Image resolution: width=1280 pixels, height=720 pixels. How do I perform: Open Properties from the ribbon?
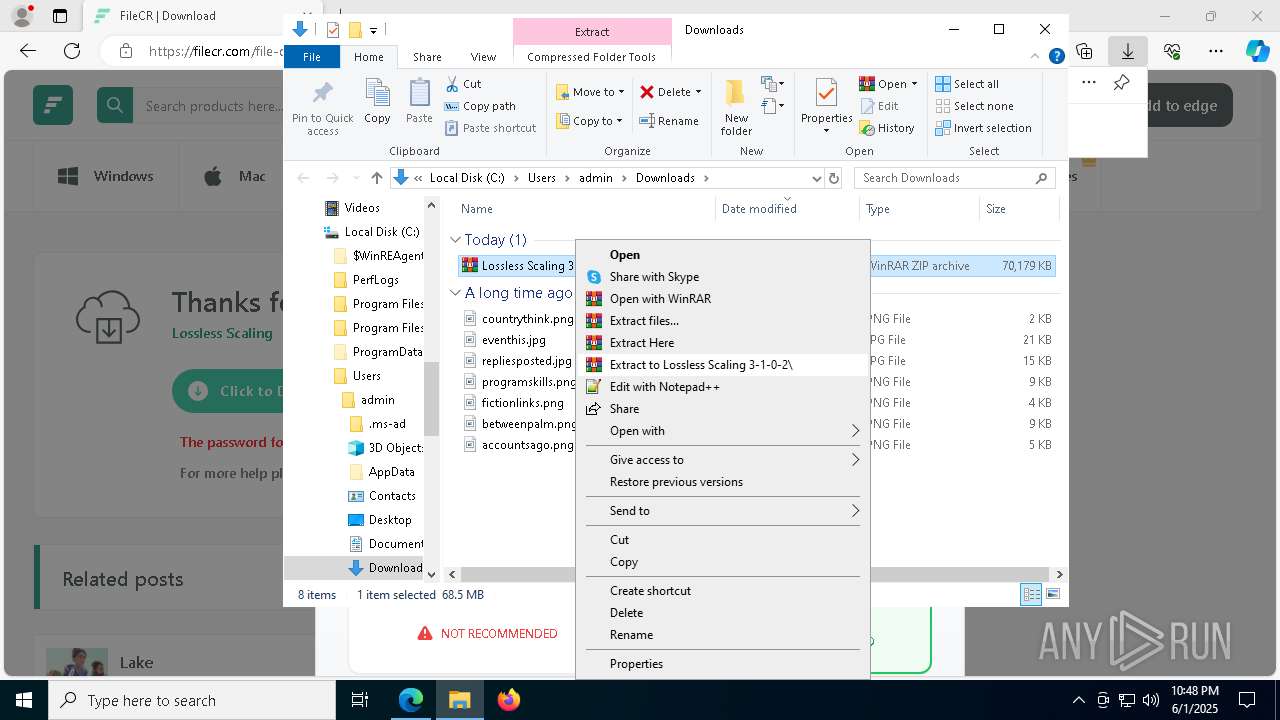826,107
